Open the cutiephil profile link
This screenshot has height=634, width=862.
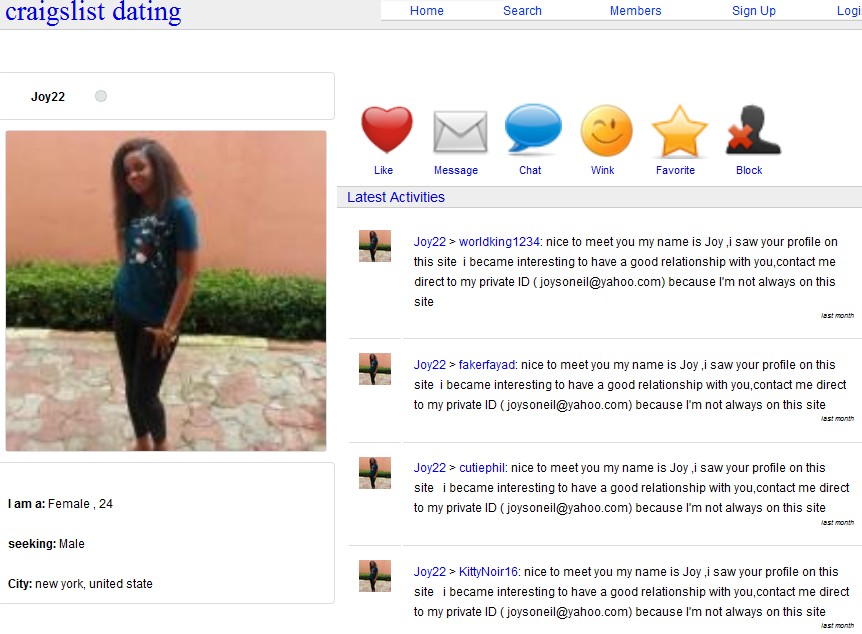point(482,468)
